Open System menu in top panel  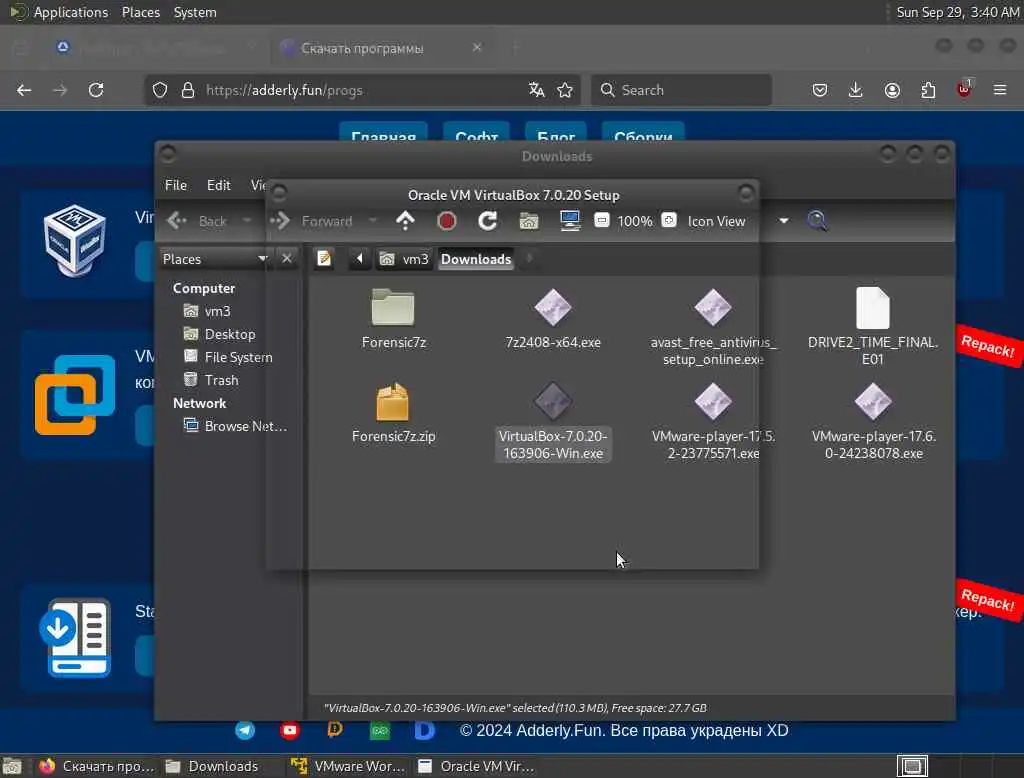pos(195,12)
